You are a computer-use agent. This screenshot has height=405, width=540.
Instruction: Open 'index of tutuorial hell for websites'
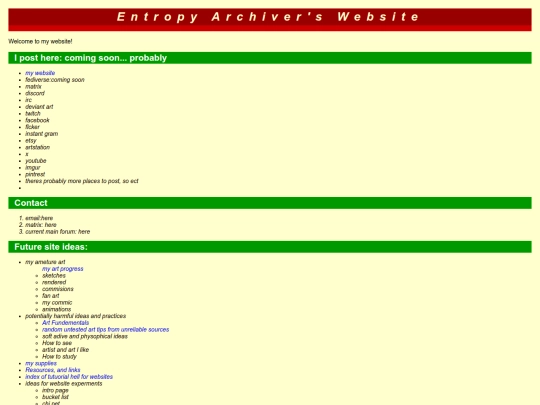click(x=69, y=377)
